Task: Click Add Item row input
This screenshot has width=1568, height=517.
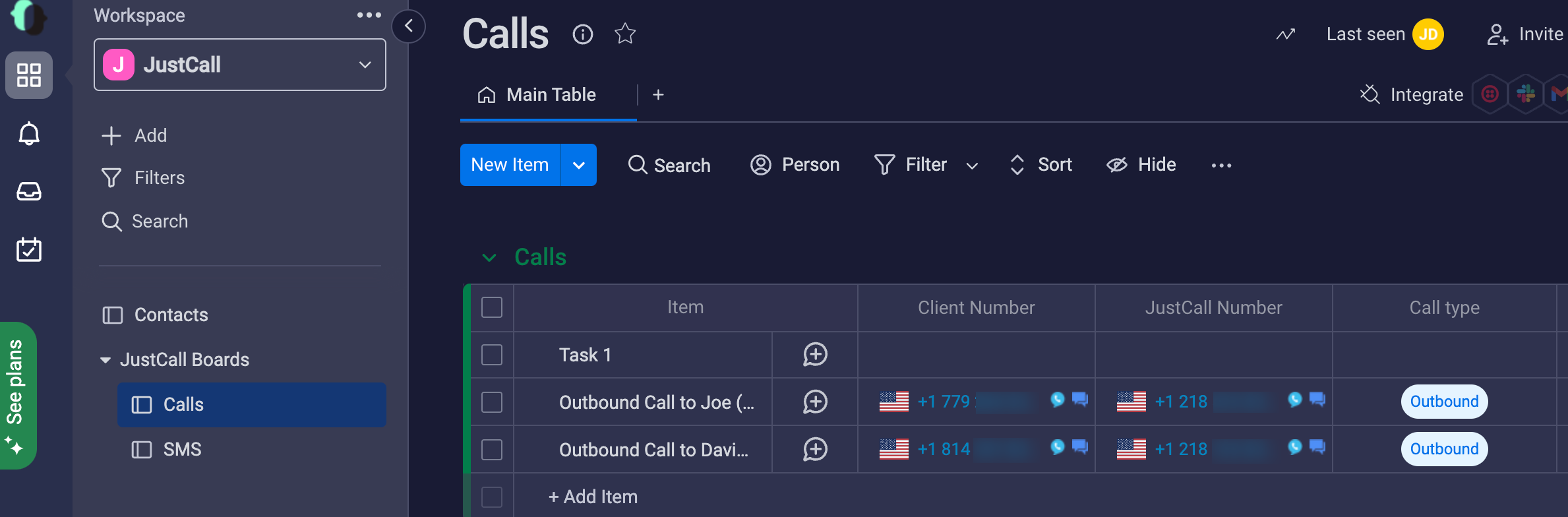Action: click(x=593, y=497)
